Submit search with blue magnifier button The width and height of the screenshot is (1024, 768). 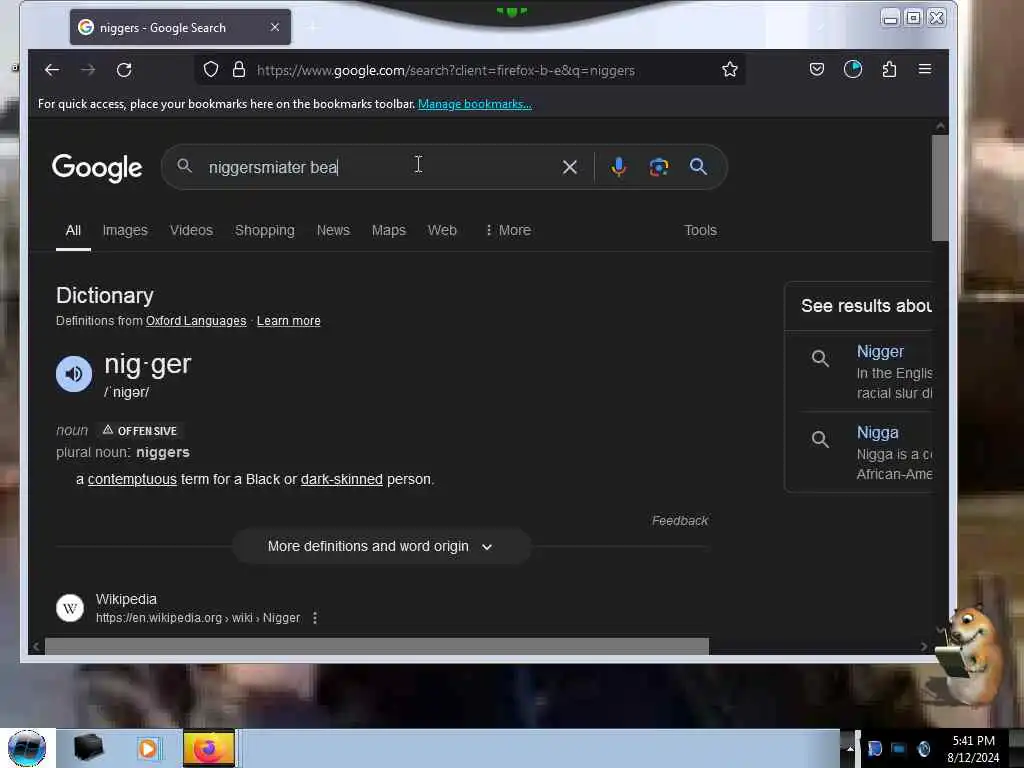[x=698, y=167]
